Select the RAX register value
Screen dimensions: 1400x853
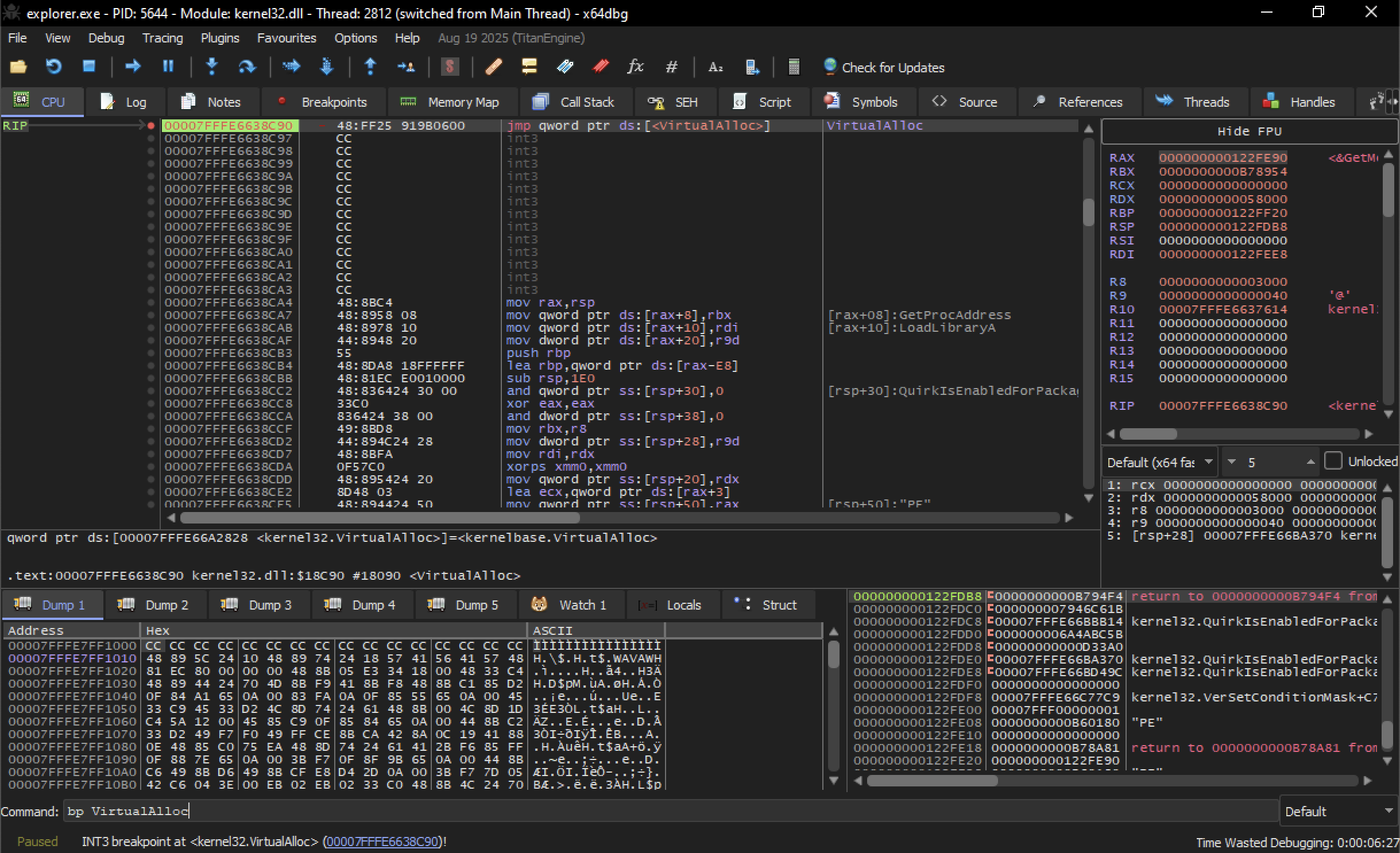(x=1223, y=158)
